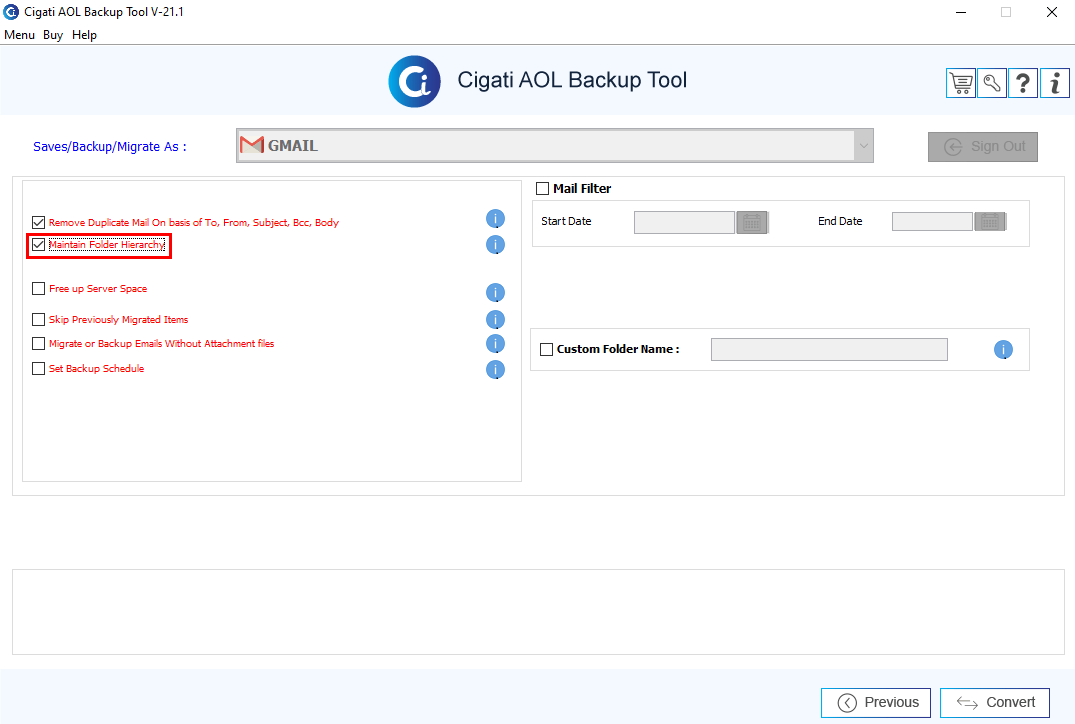Viewport: 1075px width, 724px height.
Task: Close the Cigati AOL Backup Tool window
Action: [x=1052, y=12]
